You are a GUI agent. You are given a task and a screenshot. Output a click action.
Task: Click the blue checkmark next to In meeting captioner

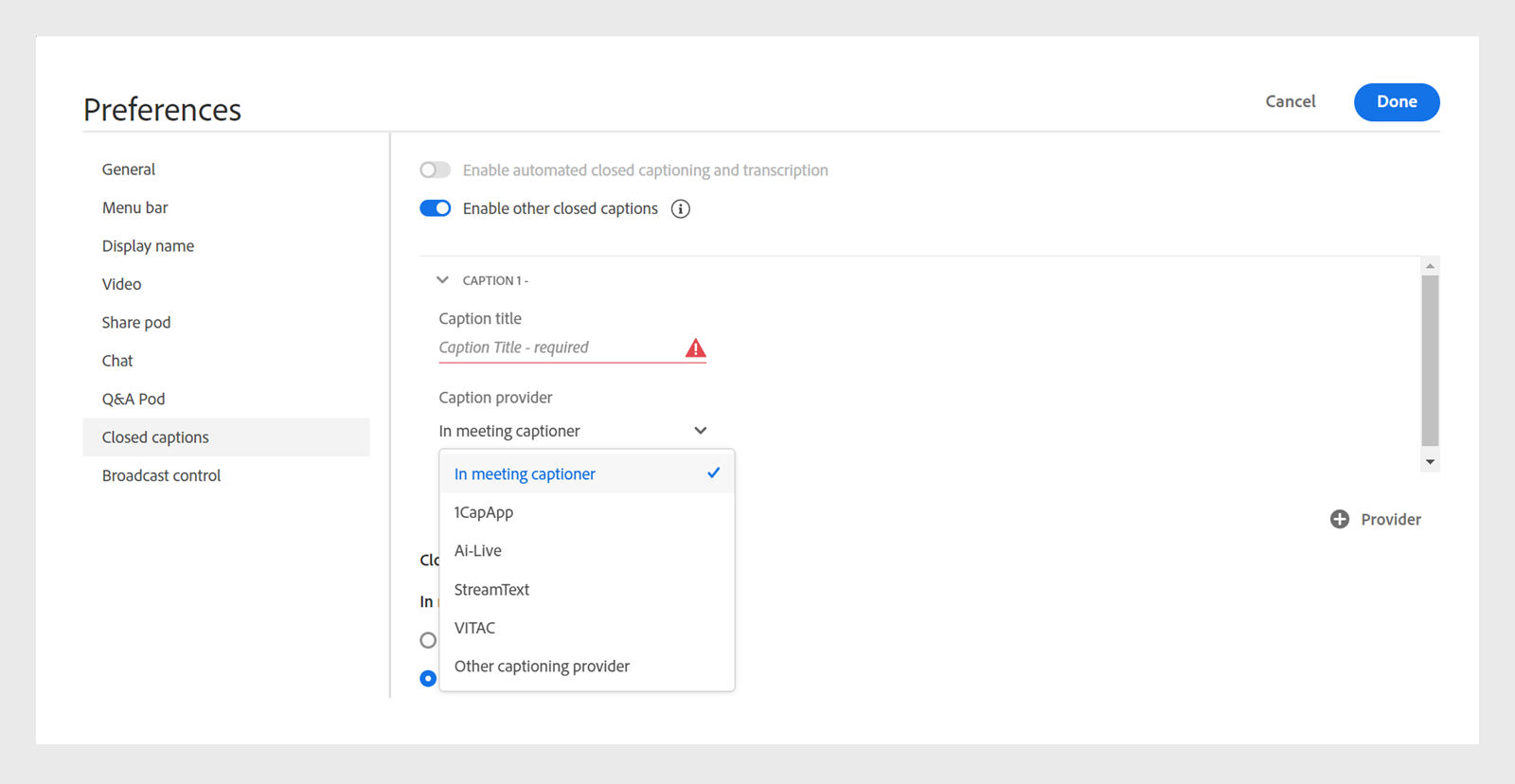pos(713,473)
